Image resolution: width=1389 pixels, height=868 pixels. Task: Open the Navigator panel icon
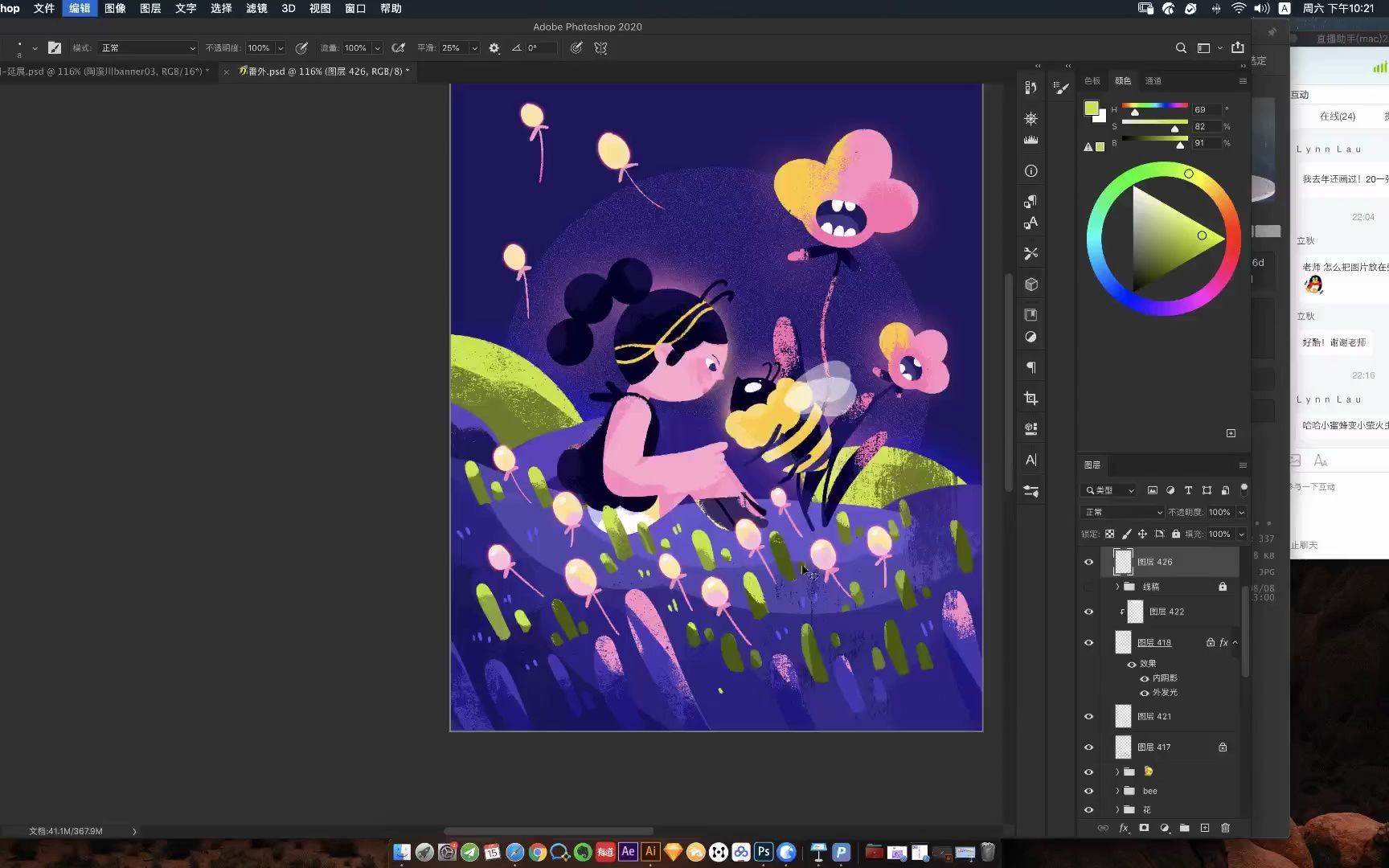click(1030, 118)
